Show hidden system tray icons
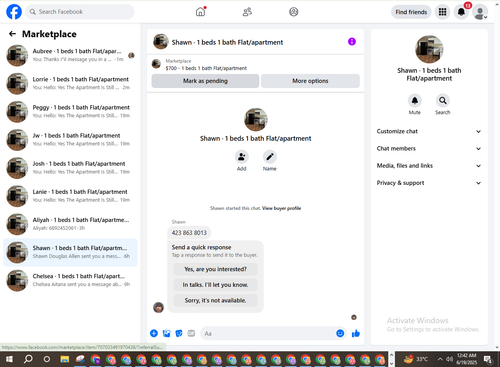 (440, 359)
